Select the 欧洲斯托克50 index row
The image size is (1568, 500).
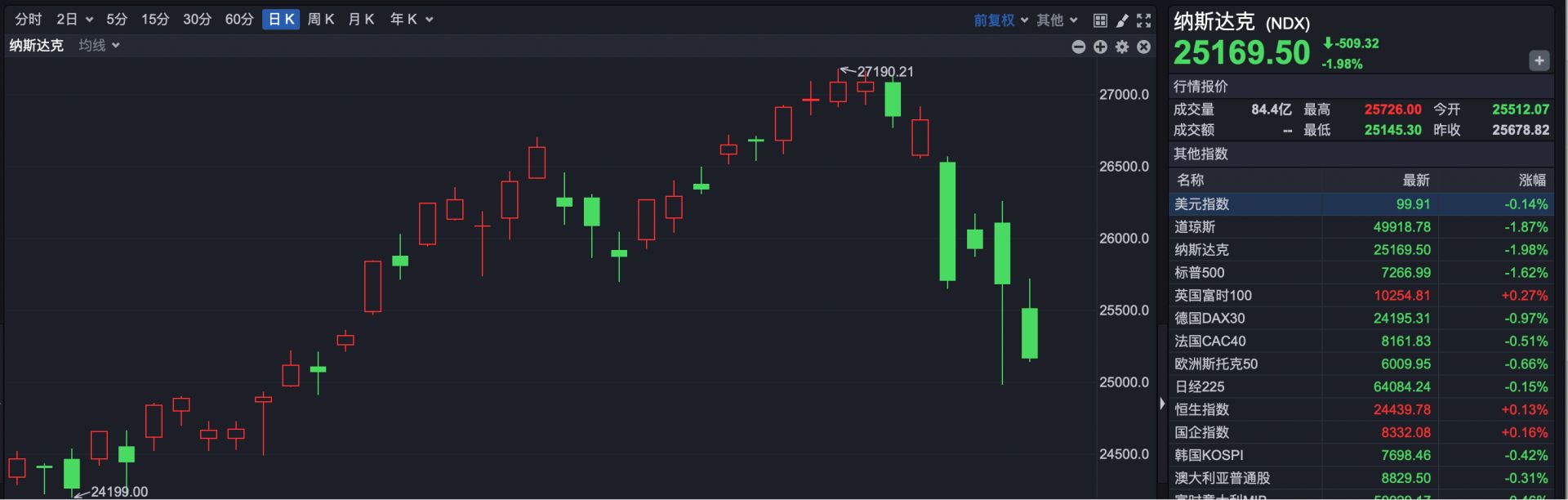pos(1361,364)
